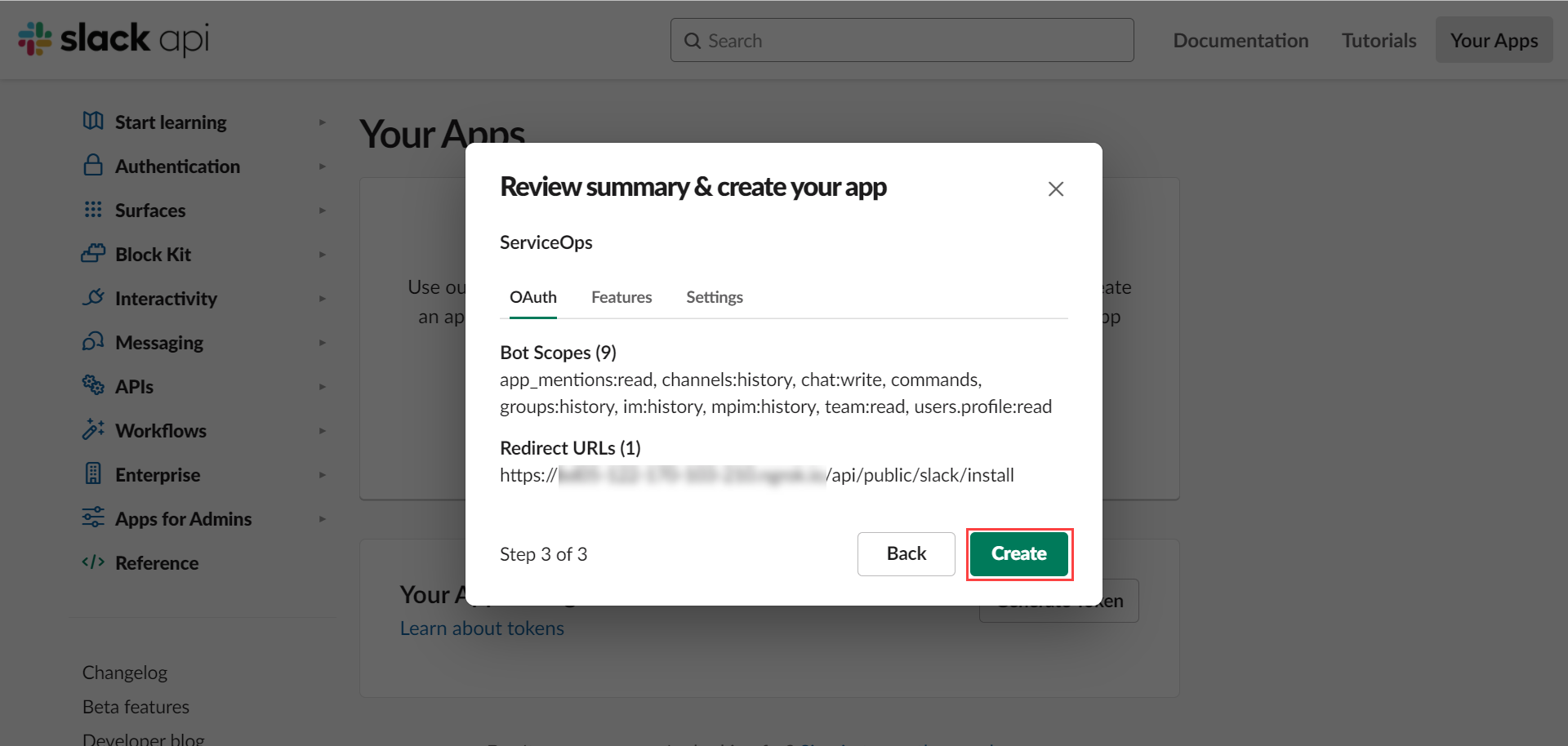Select the Interactivity icon in the sidebar
The width and height of the screenshot is (1568, 746).
93,298
